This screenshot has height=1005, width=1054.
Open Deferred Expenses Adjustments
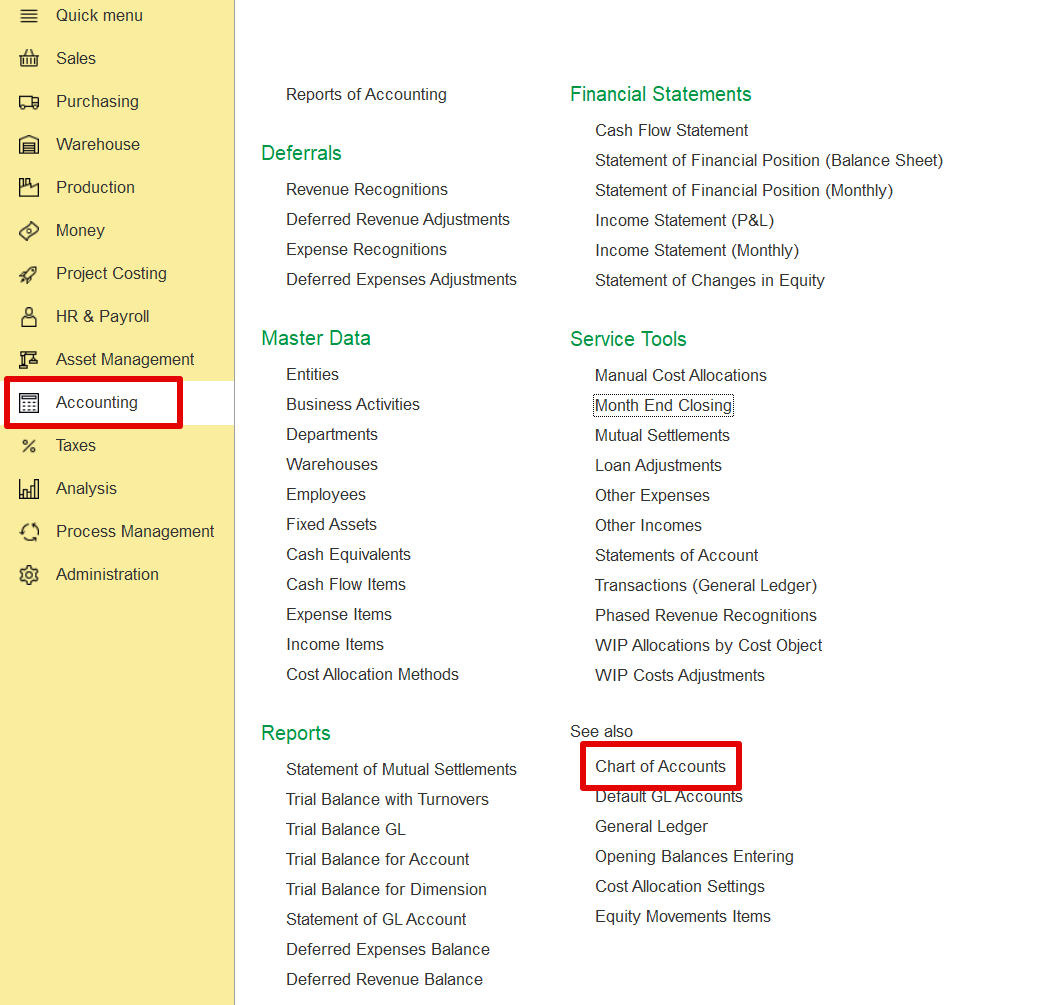click(401, 280)
